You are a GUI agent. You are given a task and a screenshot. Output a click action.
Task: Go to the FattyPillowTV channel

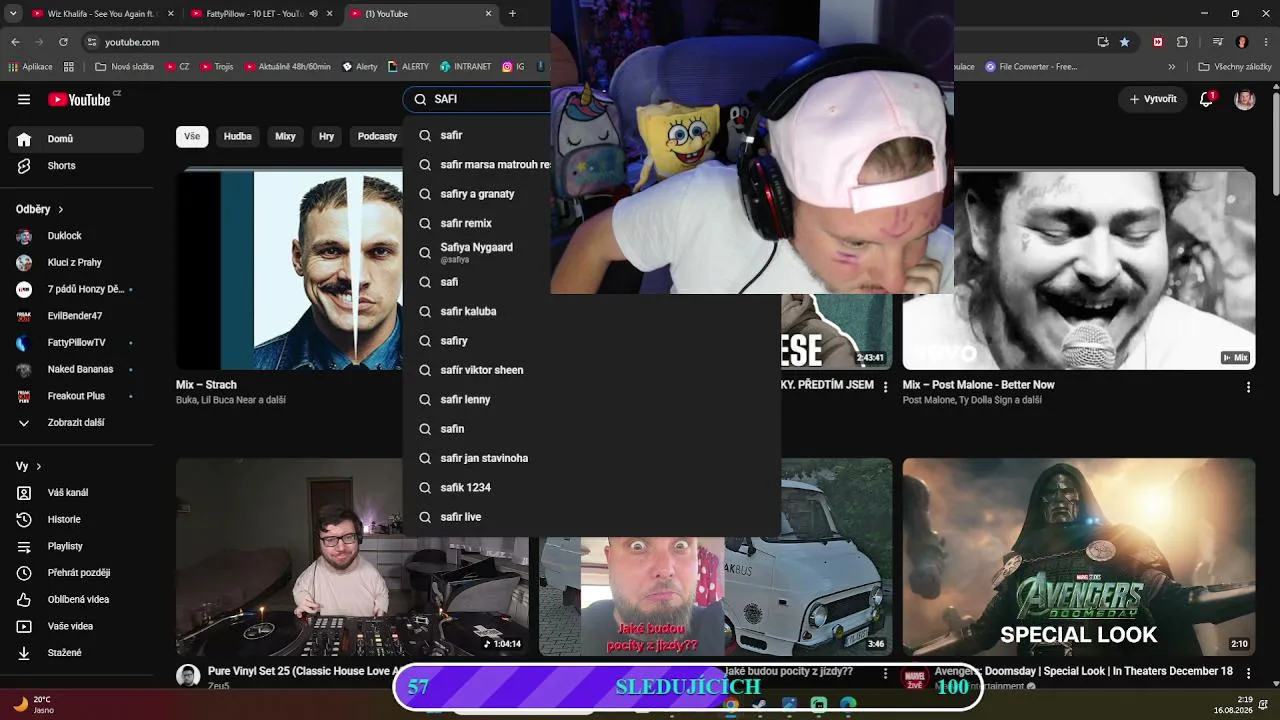point(76,343)
